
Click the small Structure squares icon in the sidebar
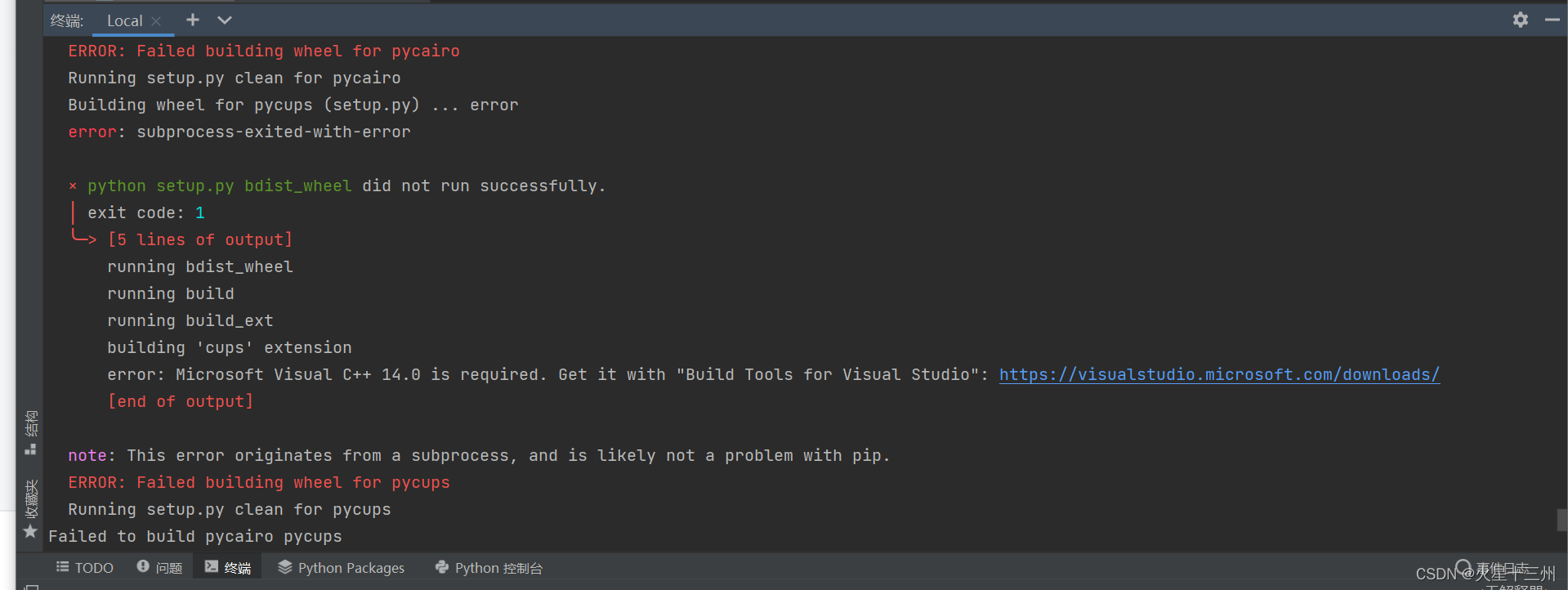(x=29, y=449)
